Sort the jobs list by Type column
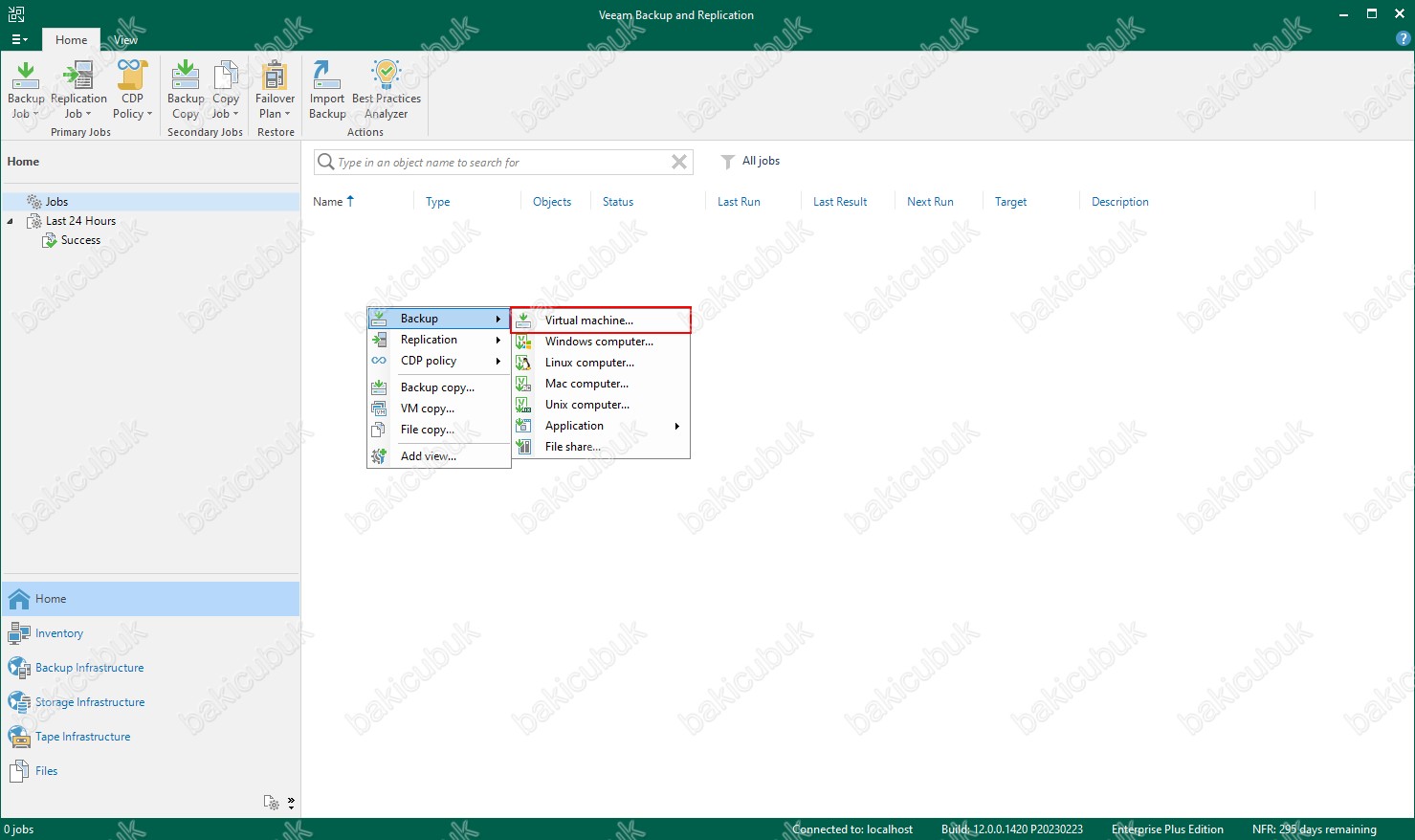The width and height of the screenshot is (1415, 840). click(x=437, y=202)
